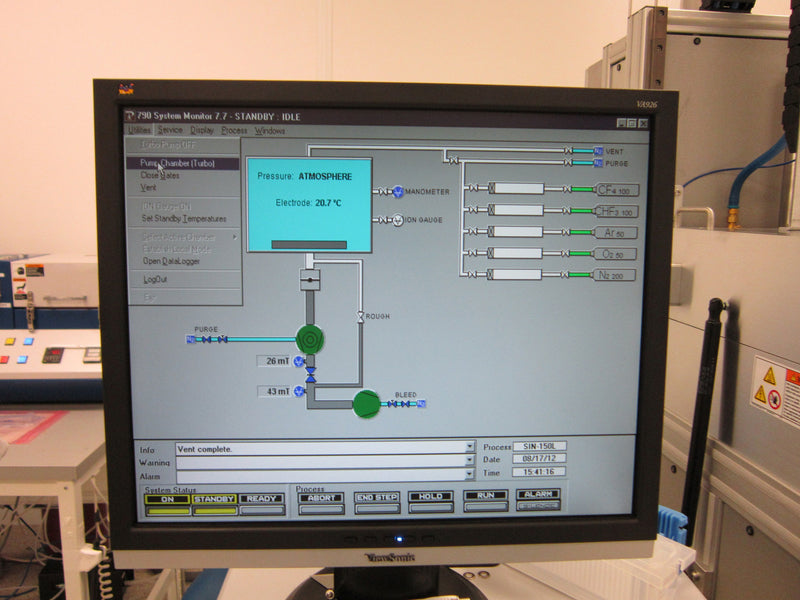The width and height of the screenshot is (800, 600).
Task: Click the green turbo pump icon
Action: [311, 337]
